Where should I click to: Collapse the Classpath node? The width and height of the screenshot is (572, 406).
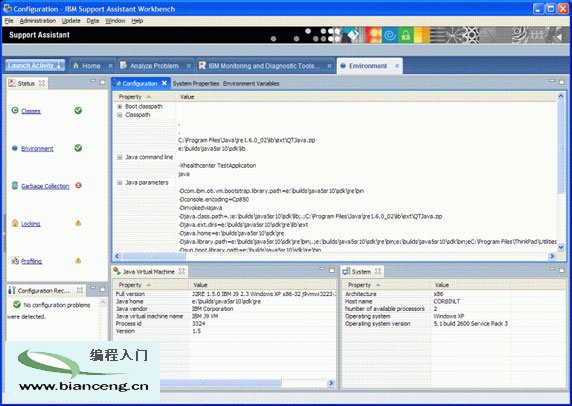120,115
